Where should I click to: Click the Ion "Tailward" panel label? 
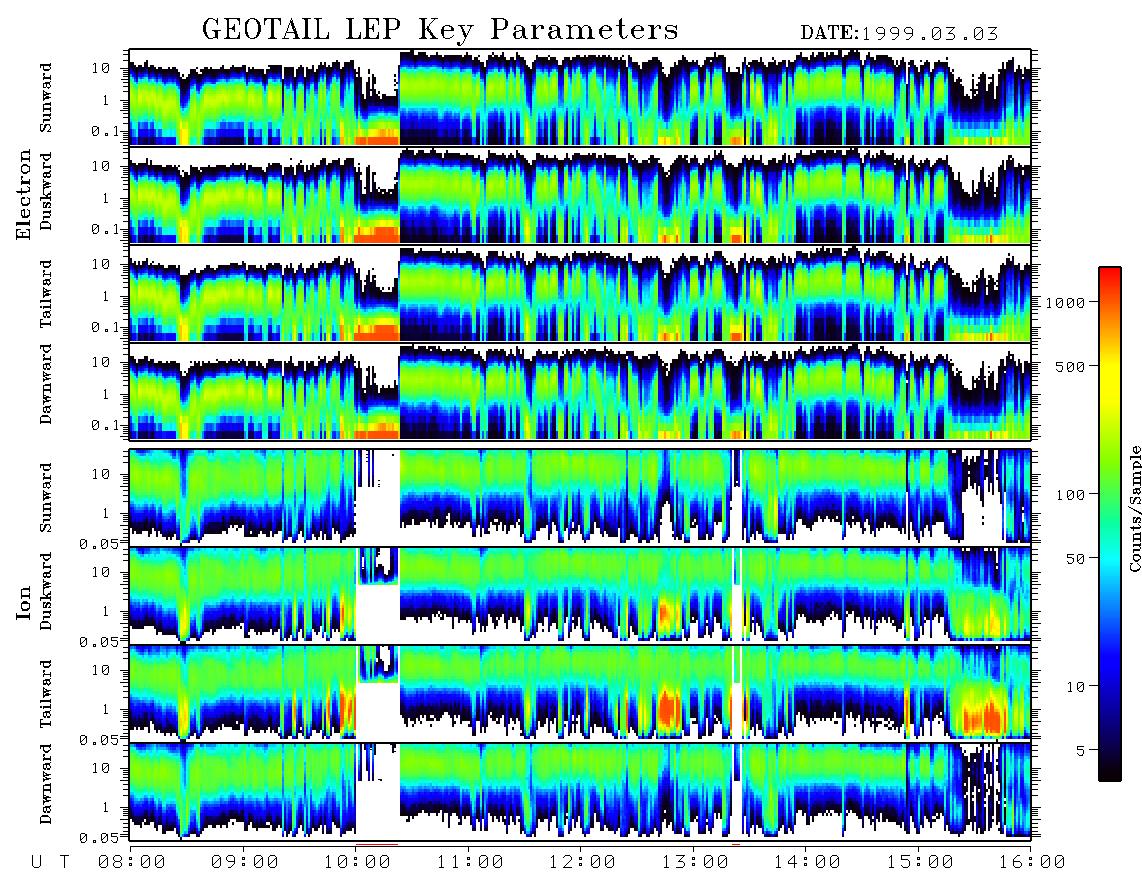[46, 694]
